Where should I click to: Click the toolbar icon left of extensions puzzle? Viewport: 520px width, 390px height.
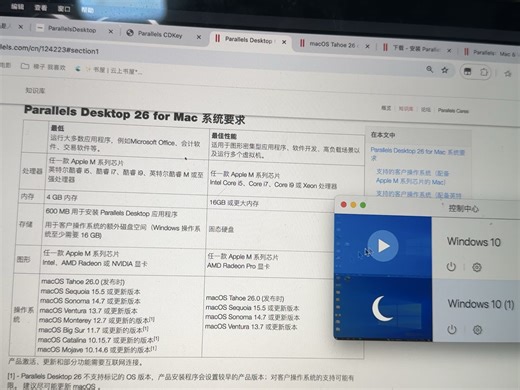coord(468,71)
